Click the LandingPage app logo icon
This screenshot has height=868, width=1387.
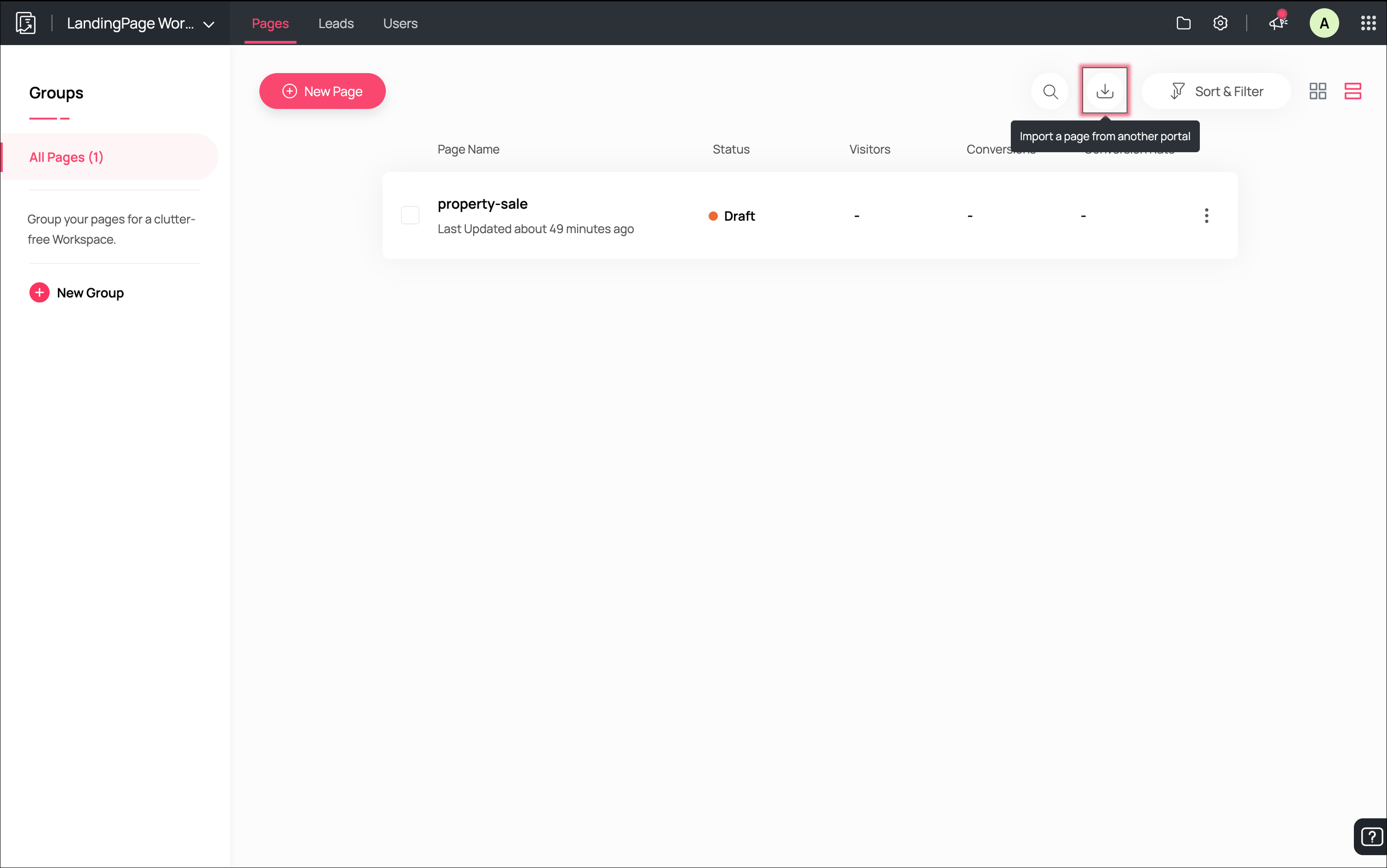point(26,23)
